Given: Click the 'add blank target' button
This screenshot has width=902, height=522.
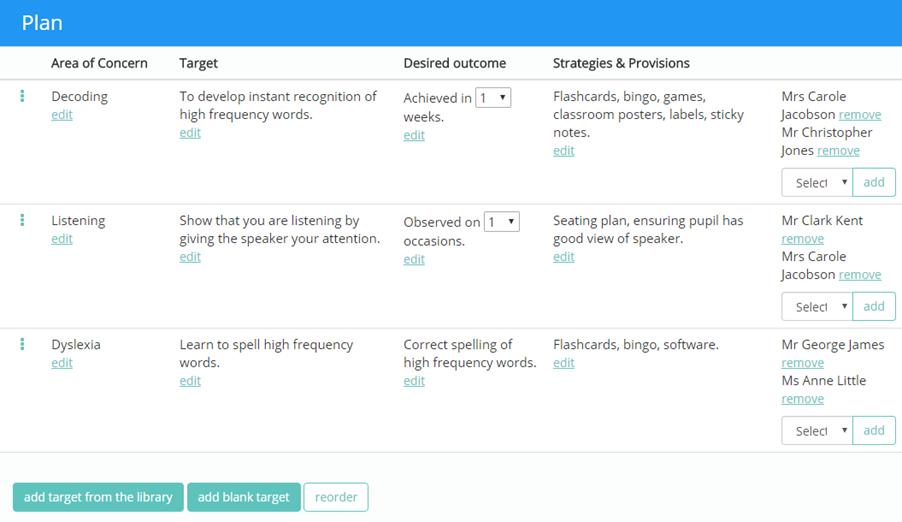Looking at the screenshot, I should coord(244,497).
